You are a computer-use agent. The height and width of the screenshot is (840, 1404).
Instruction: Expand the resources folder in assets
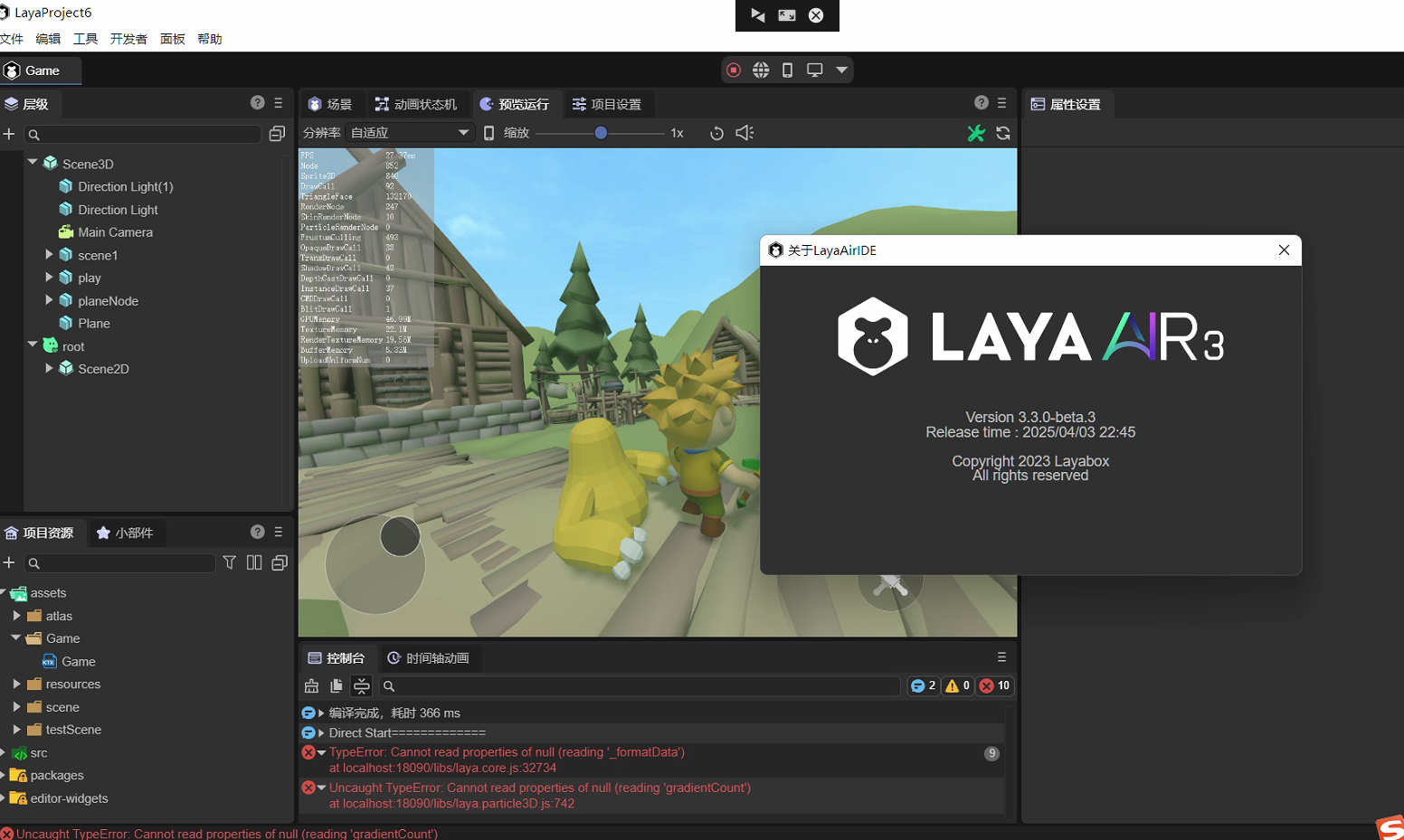point(17,684)
